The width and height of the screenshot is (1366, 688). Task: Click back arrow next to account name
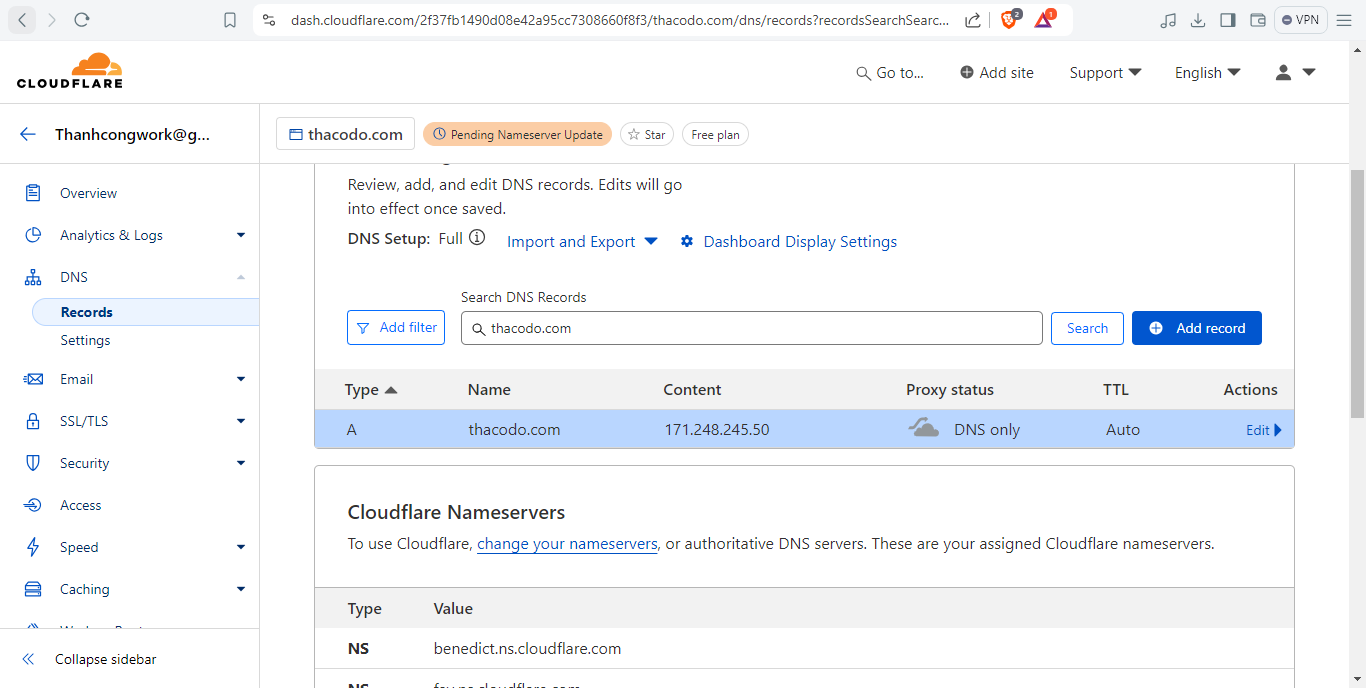point(27,134)
